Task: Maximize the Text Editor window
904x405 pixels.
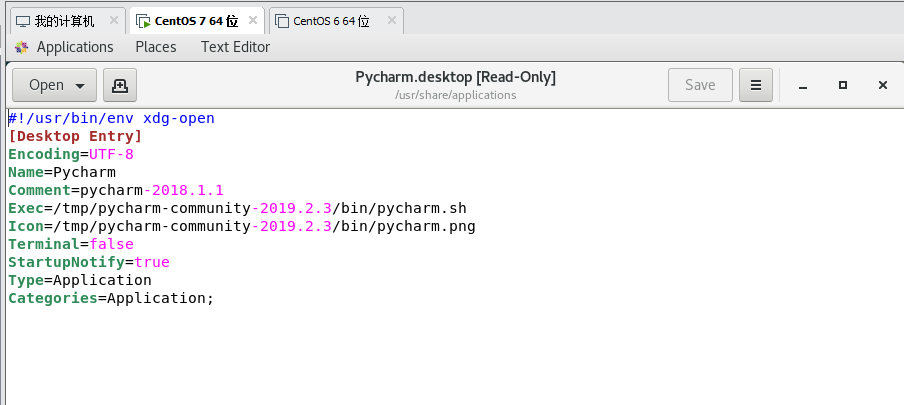Action: 843,85
